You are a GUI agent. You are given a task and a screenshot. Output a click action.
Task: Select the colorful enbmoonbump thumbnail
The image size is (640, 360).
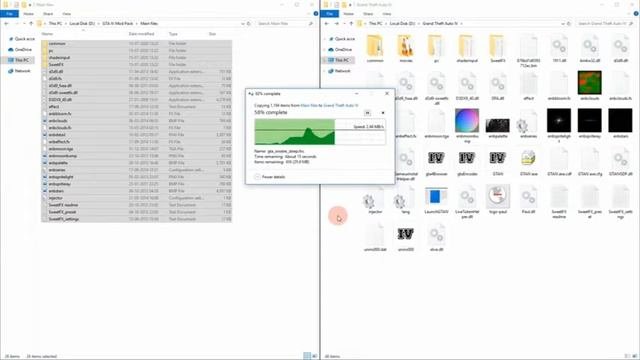click(x=467, y=120)
